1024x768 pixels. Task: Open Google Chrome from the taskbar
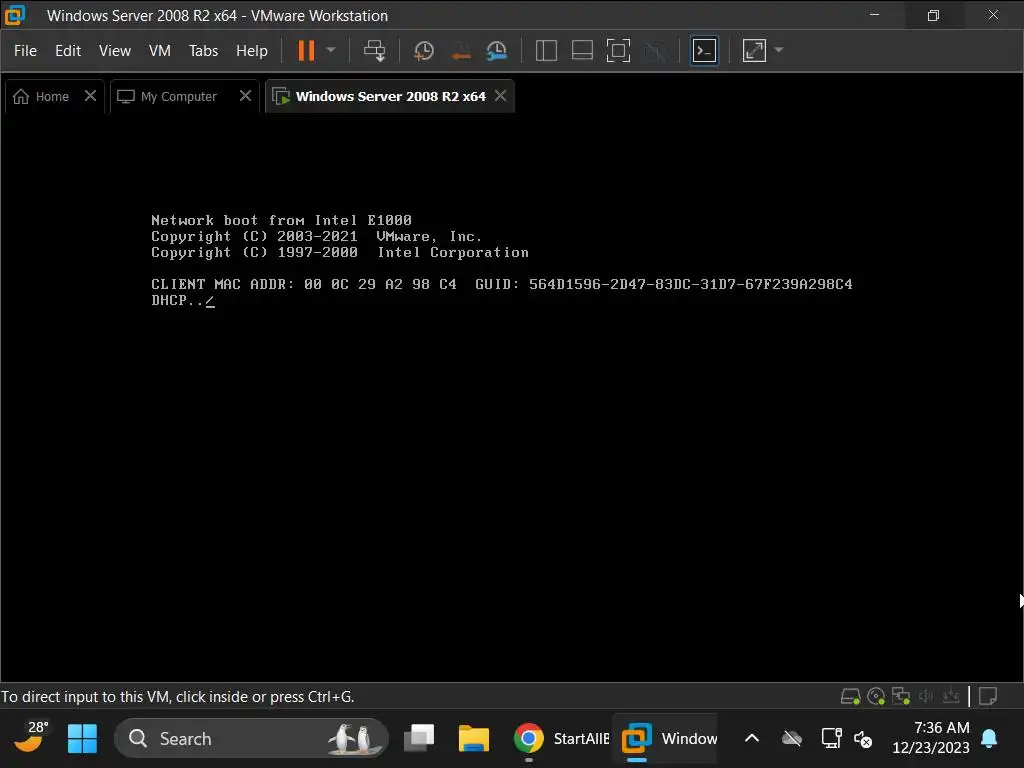coord(528,739)
